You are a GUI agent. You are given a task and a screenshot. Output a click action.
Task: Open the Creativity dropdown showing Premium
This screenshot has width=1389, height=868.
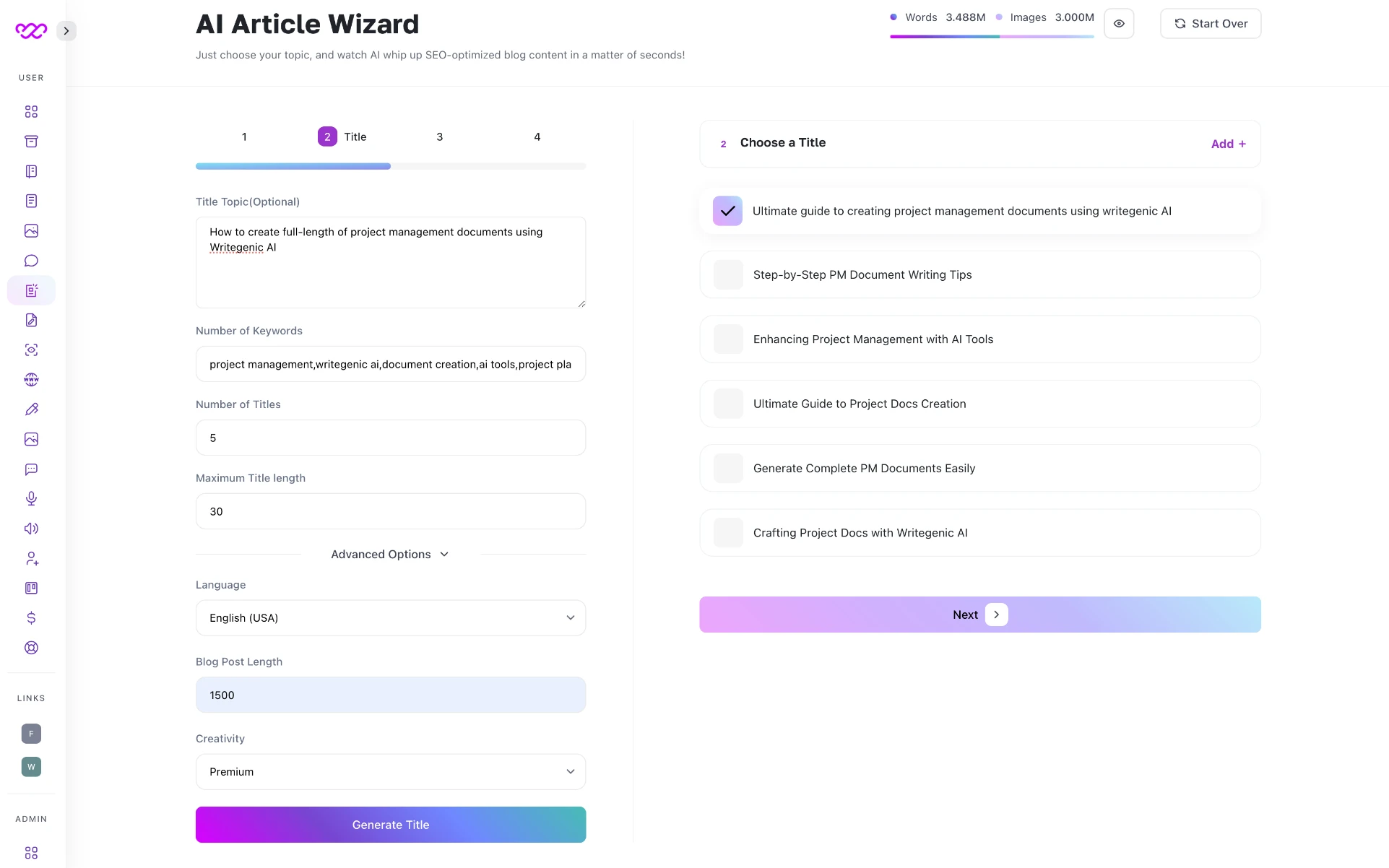tap(390, 772)
